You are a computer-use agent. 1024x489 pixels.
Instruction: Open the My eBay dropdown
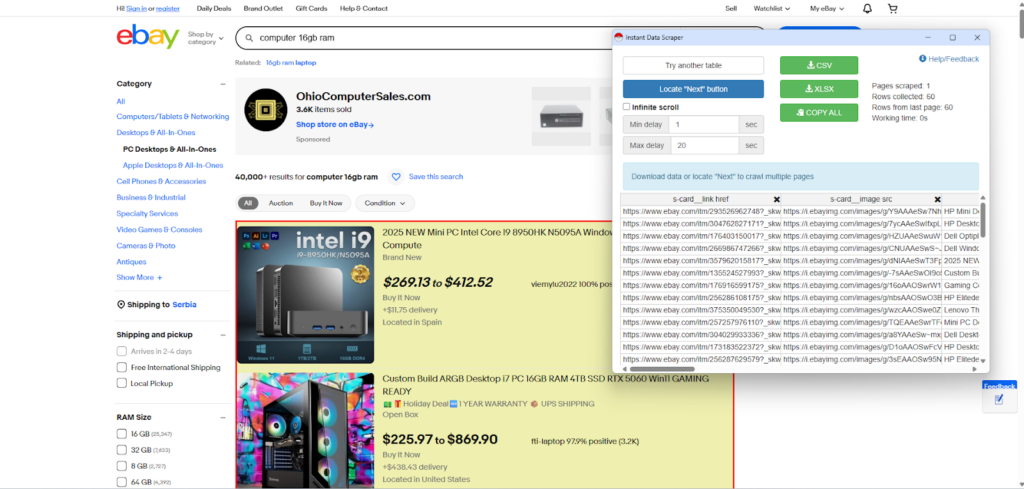click(x=827, y=8)
